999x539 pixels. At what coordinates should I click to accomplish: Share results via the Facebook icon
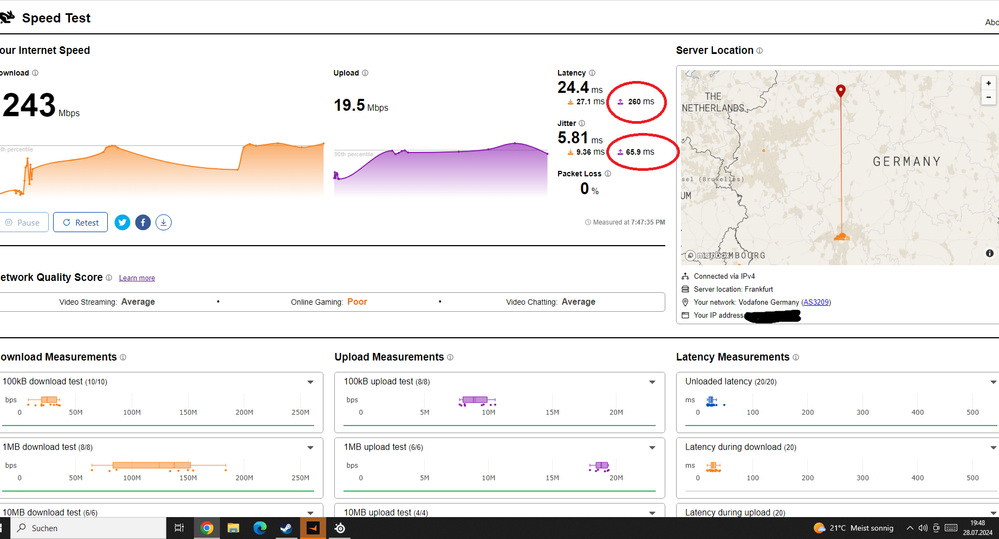pyautogui.click(x=143, y=222)
